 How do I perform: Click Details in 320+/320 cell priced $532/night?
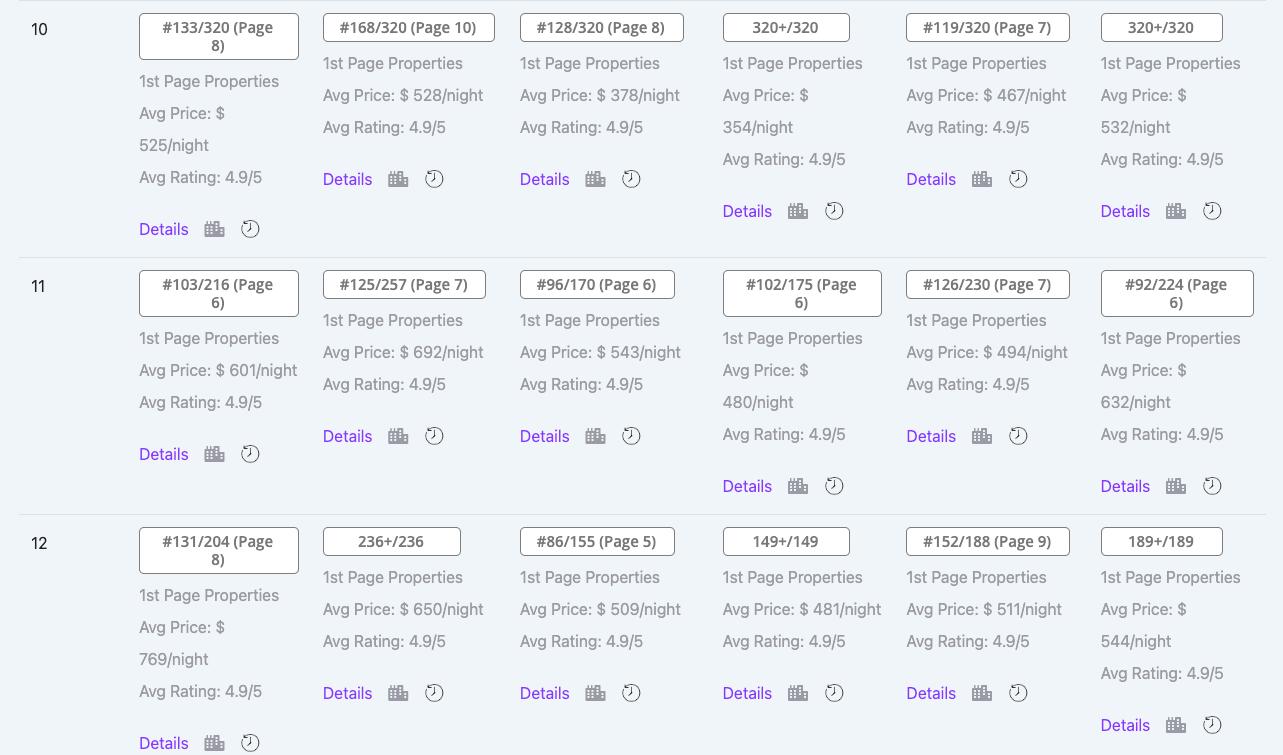[x=1125, y=211]
